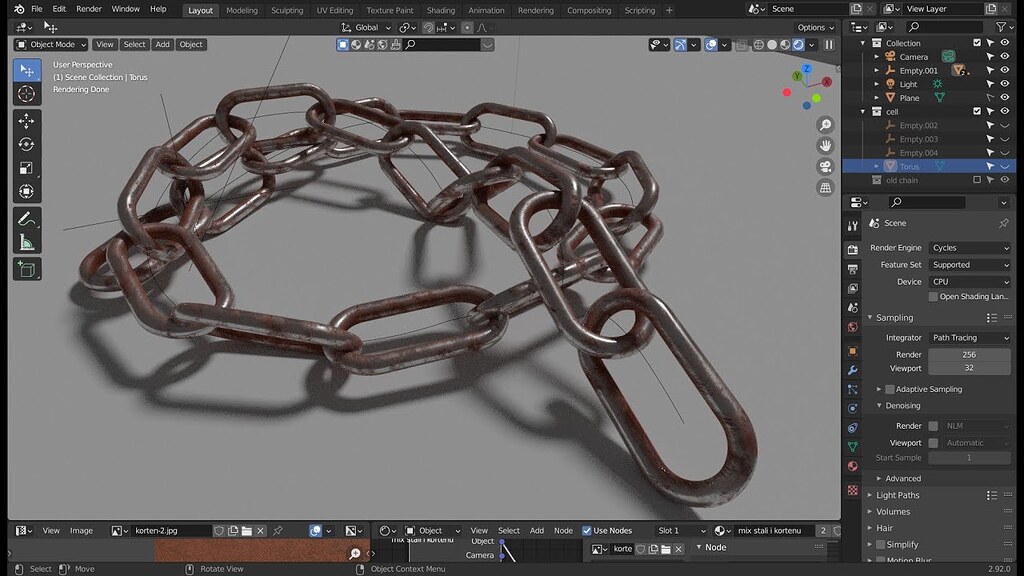Expand the Advanced sampling subpanel
This screenshot has height=576, width=1024.
tap(903, 478)
